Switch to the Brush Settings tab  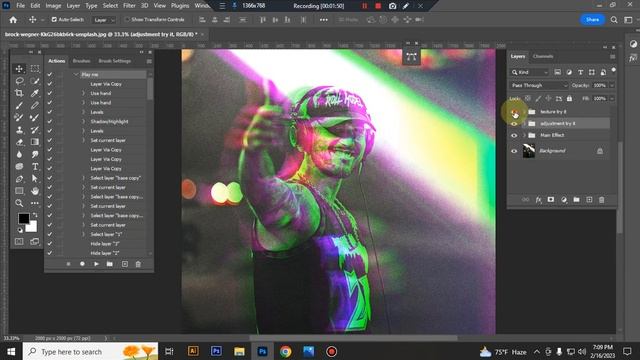[x=115, y=61]
